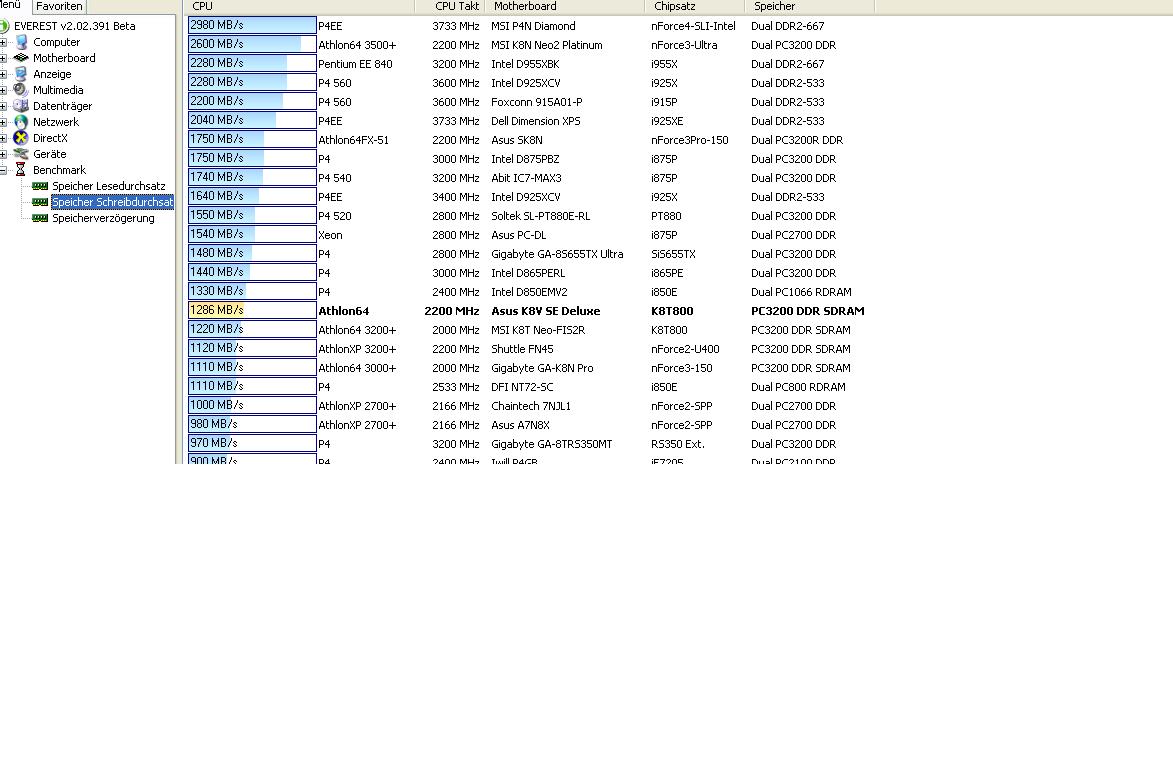
Task: Click DFI NT72-SC motherboard entry
Action: [x=522, y=387]
